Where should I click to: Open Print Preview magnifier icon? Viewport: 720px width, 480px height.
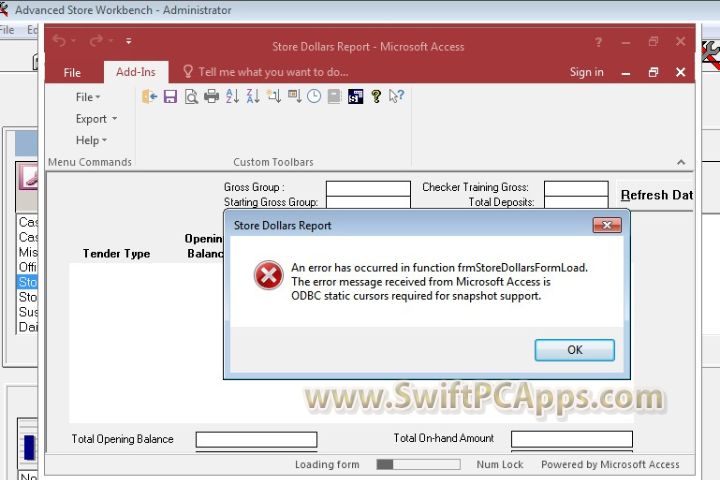pyautogui.click(x=191, y=96)
